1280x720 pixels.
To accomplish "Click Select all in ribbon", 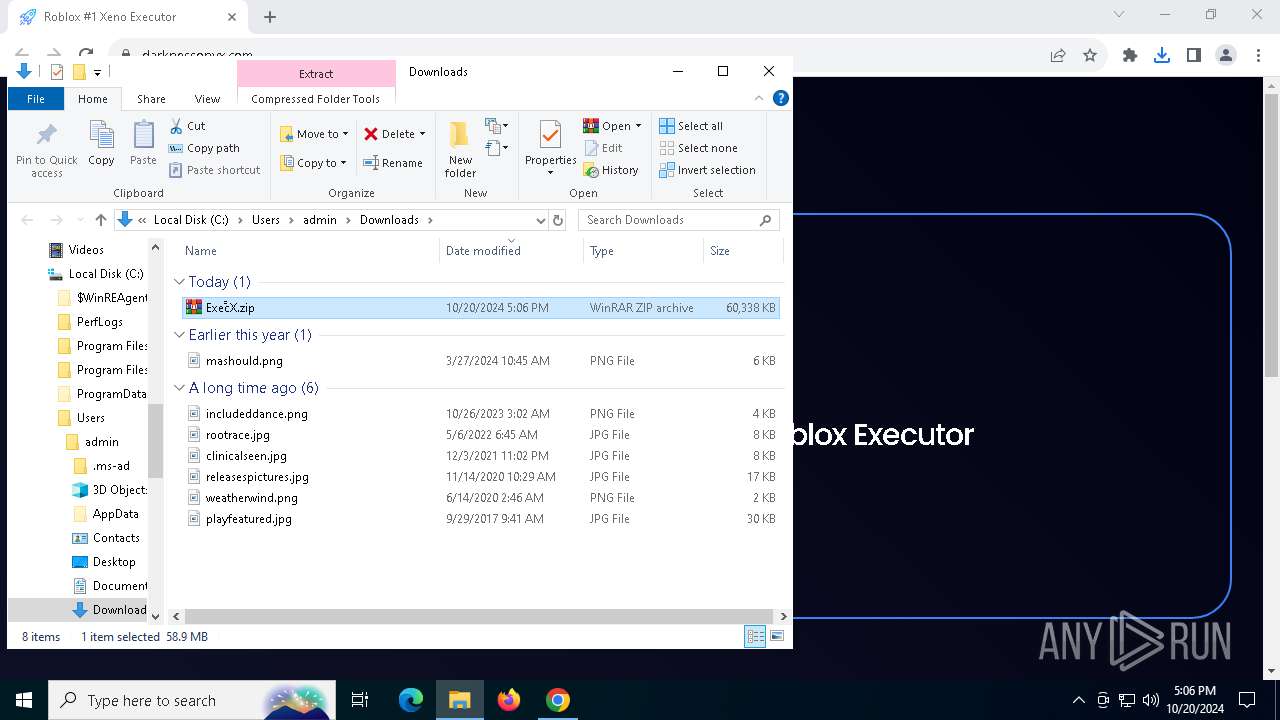I will tap(691, 126).
